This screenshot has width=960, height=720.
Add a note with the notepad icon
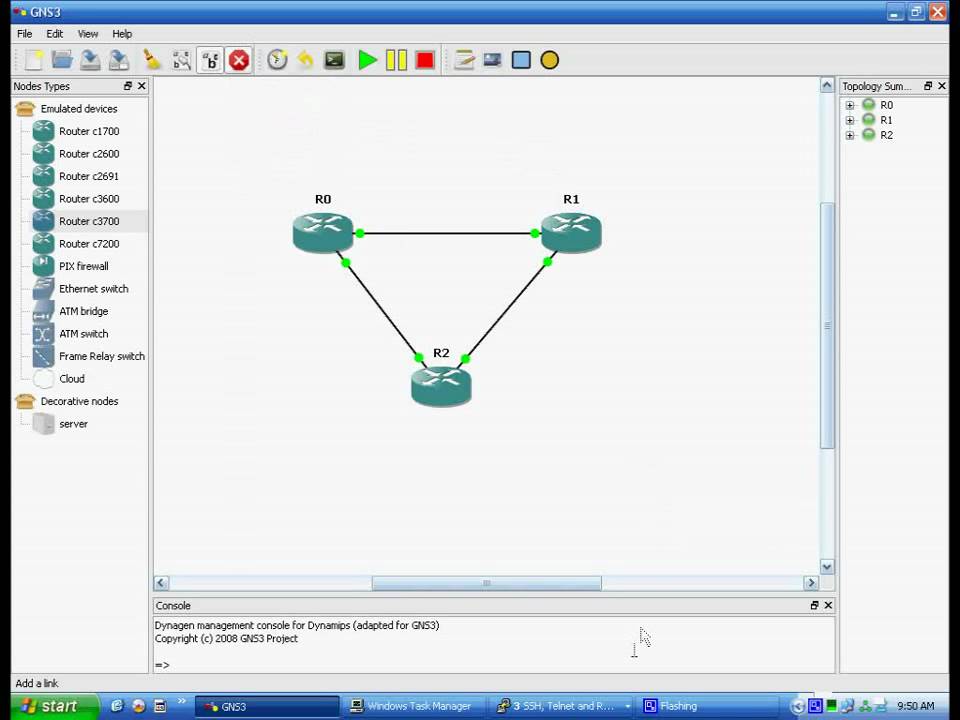(463, 60)
